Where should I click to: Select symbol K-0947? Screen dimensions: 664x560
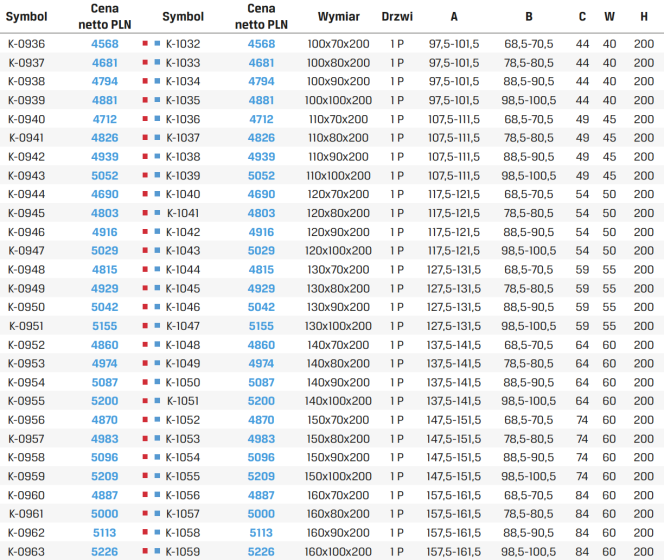point(26,251)
